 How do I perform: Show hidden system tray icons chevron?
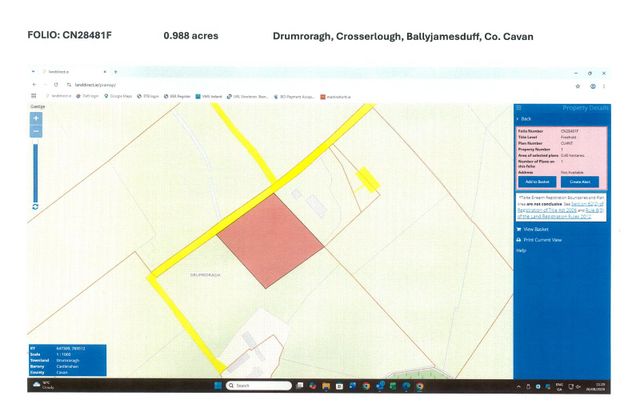(519, 387)
